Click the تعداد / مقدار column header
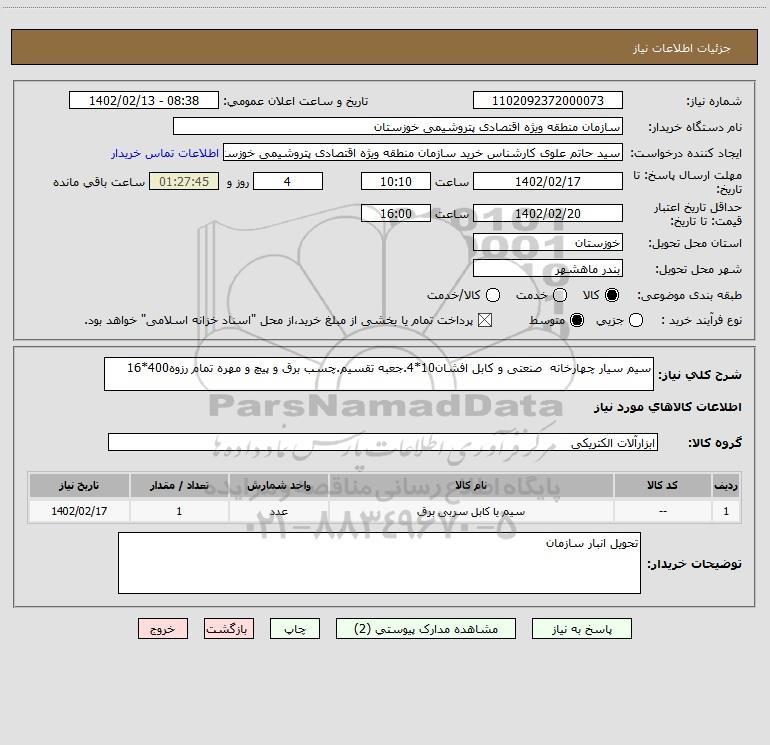Image resolution: width=770 pixels, height=745 pixels. point(179,485)
